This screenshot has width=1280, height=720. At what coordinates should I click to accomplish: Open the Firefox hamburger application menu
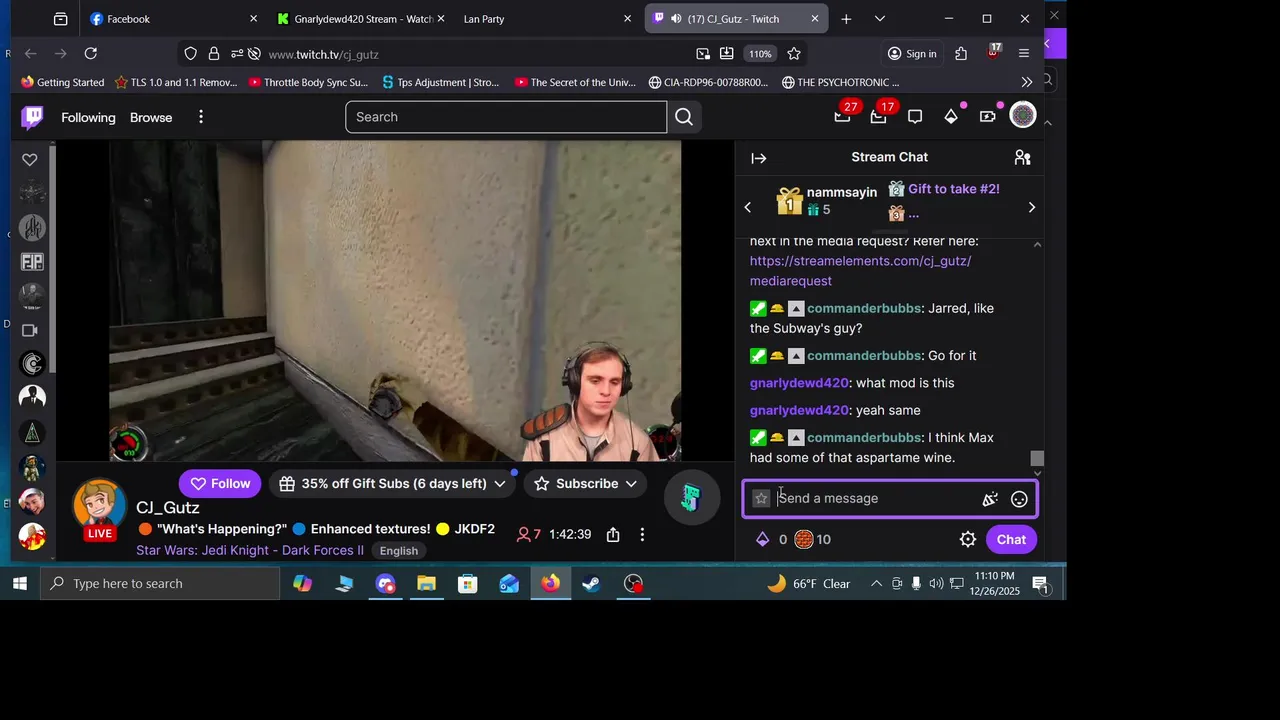1024,54
